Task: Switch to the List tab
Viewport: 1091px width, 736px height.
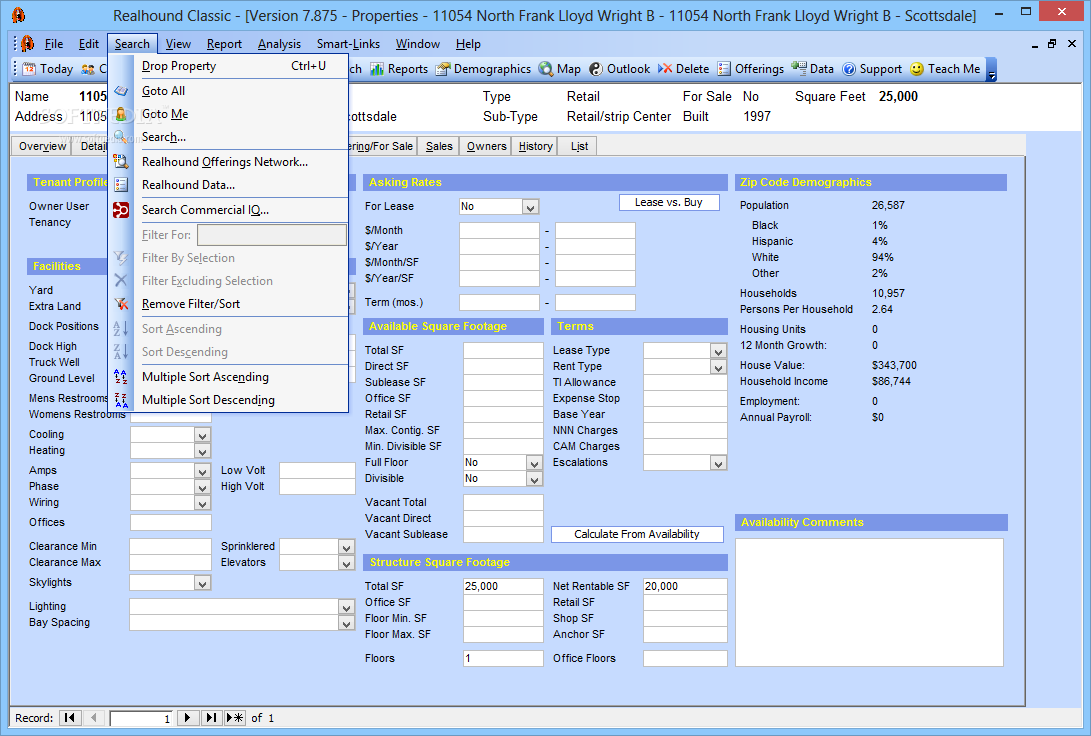Action: tap(579, 146)
